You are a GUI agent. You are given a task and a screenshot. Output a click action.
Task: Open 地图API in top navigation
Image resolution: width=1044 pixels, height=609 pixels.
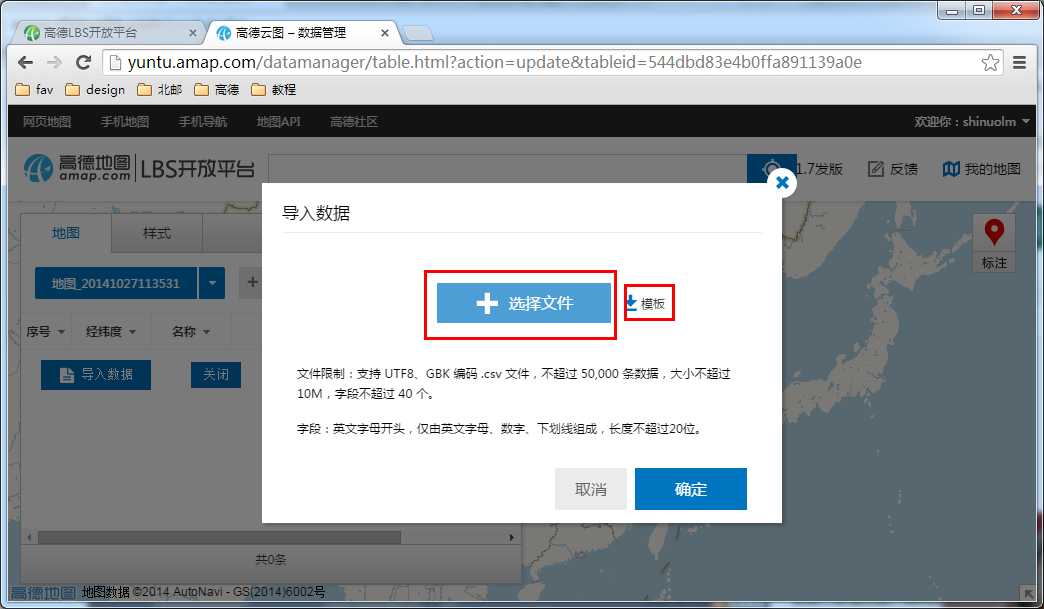(x=278, y=121)
